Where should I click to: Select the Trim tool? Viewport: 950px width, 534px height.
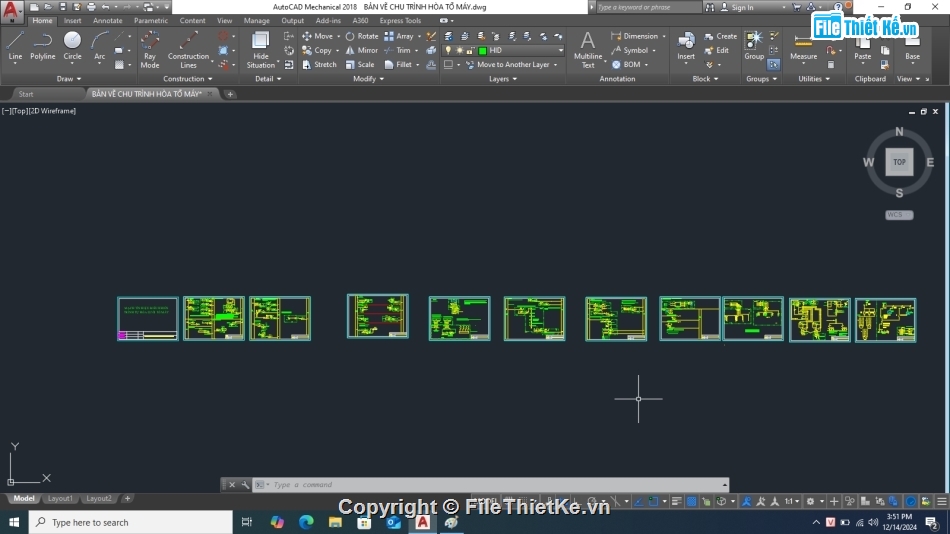coord(397,50)
